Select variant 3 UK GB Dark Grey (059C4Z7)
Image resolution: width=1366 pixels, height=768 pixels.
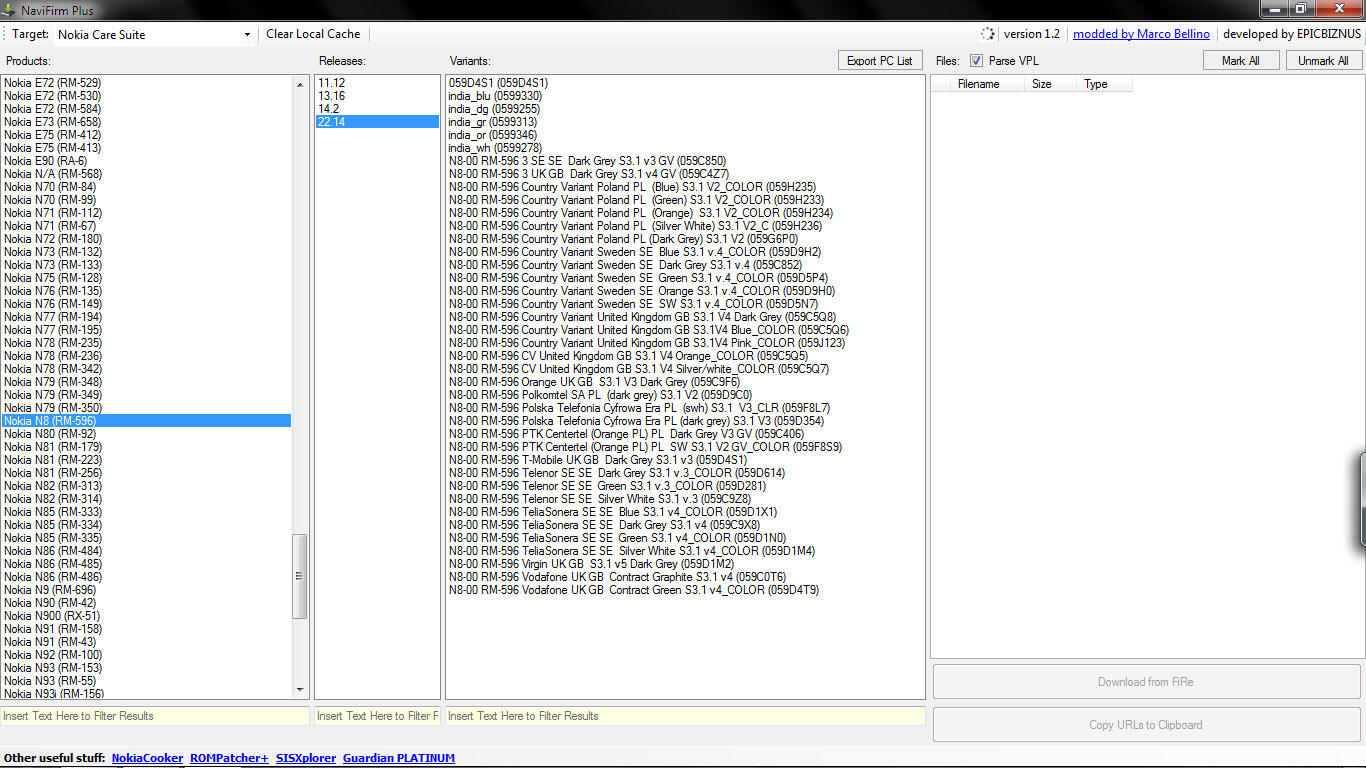tap(685, 174)
